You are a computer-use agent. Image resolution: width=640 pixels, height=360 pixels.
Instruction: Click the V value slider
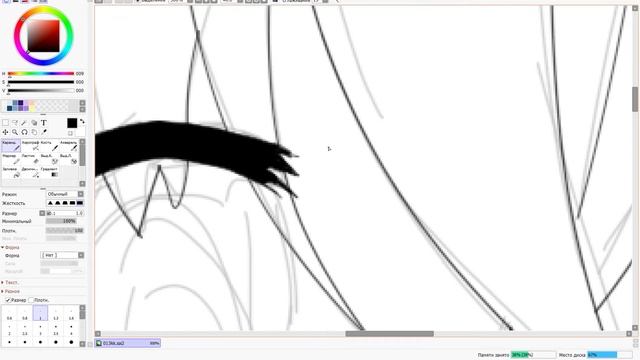click(x=41, y=91)
